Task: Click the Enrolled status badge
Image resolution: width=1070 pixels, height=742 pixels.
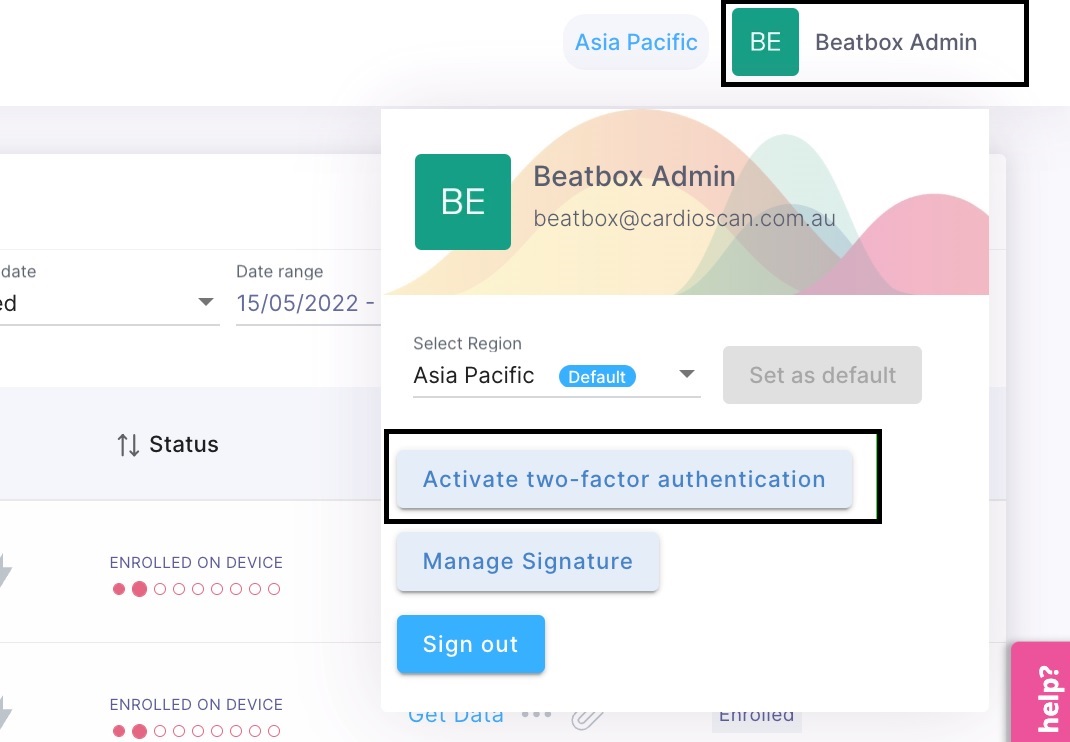Action: click(x=756, y=714)
